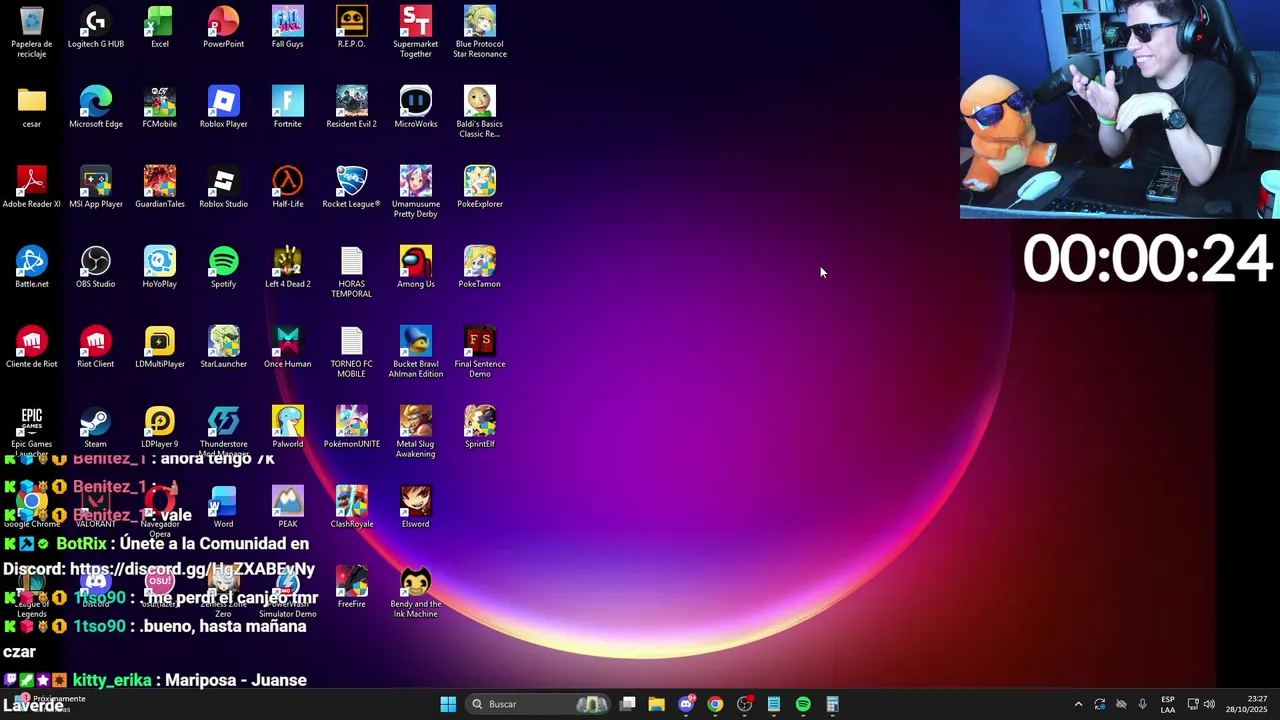
Task: Show hidden system tray icons
Action: tap(1078, 704)
